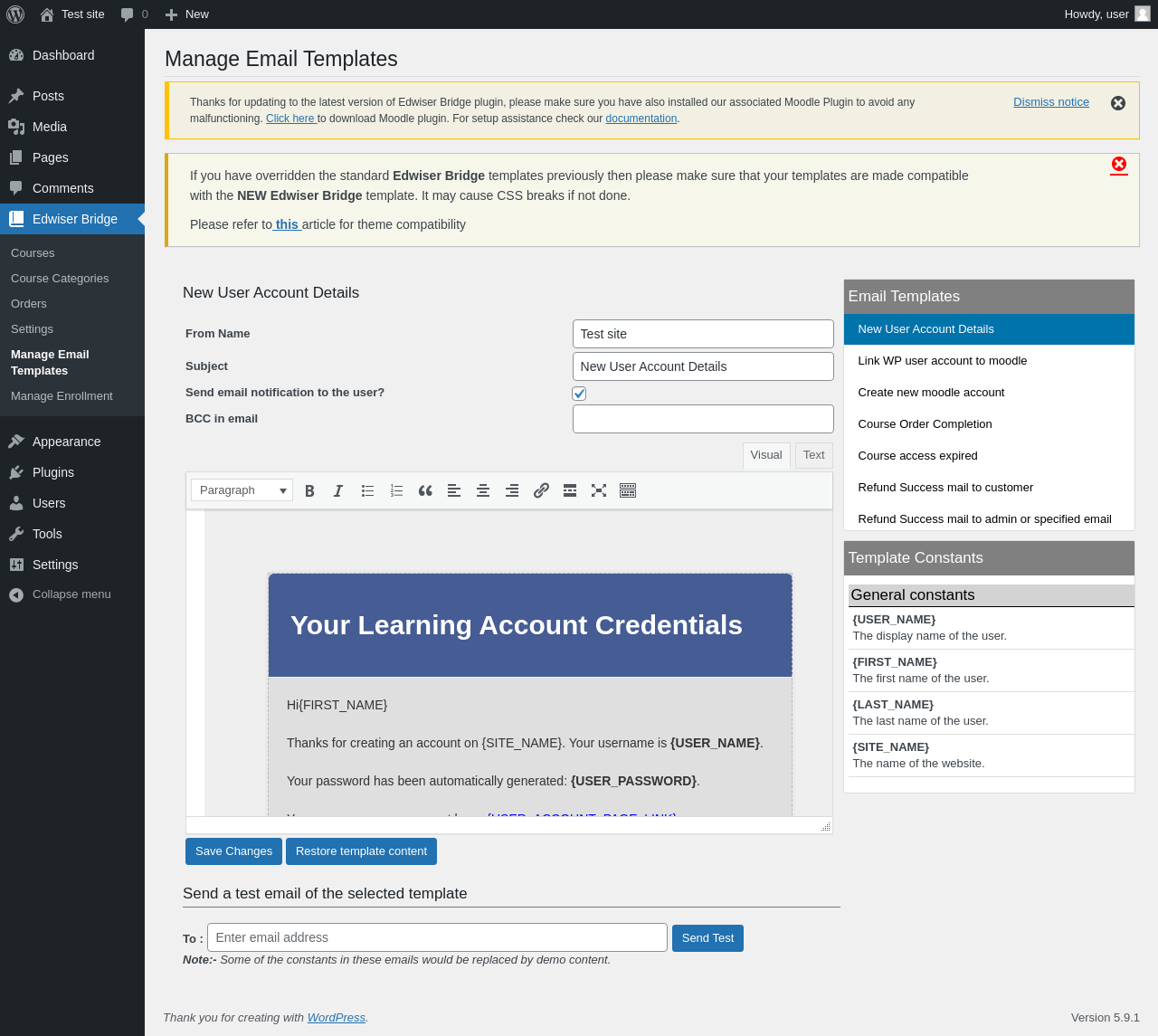The width and height of the screenshot is (1158, 1036).
Task: Focus the Subject input field
Action: coord(703,366)
